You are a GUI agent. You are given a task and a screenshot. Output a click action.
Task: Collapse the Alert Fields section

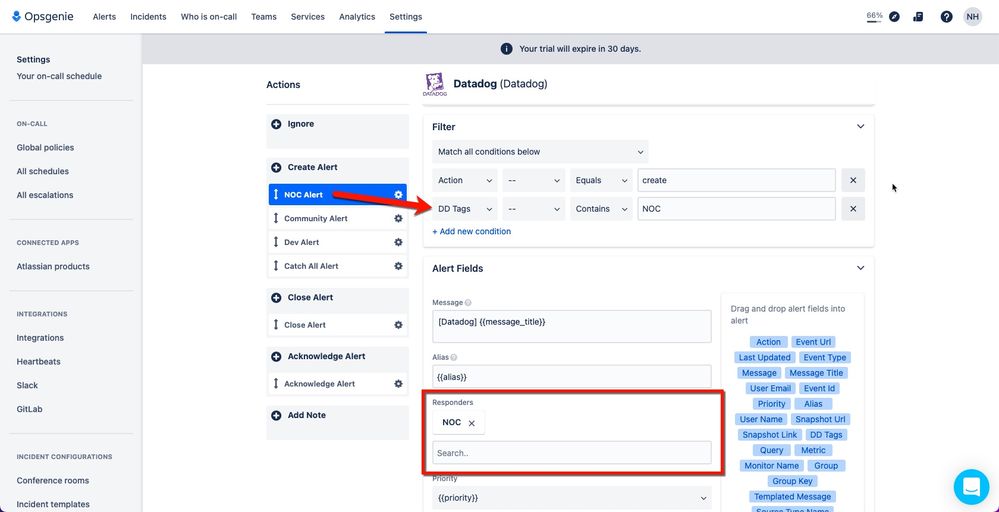pyautogui.click(x=860, y=268)
